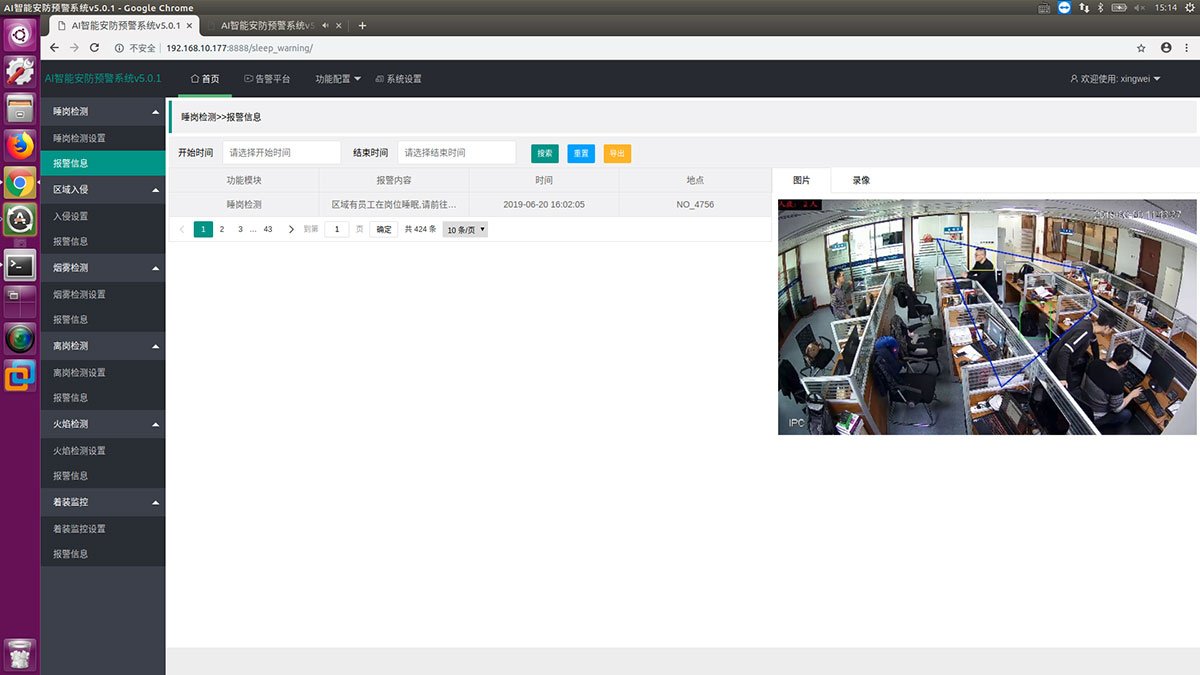The image size is (1200, 675).
Task: Bookmark this page with the star icon
Action: (1141, 48)
